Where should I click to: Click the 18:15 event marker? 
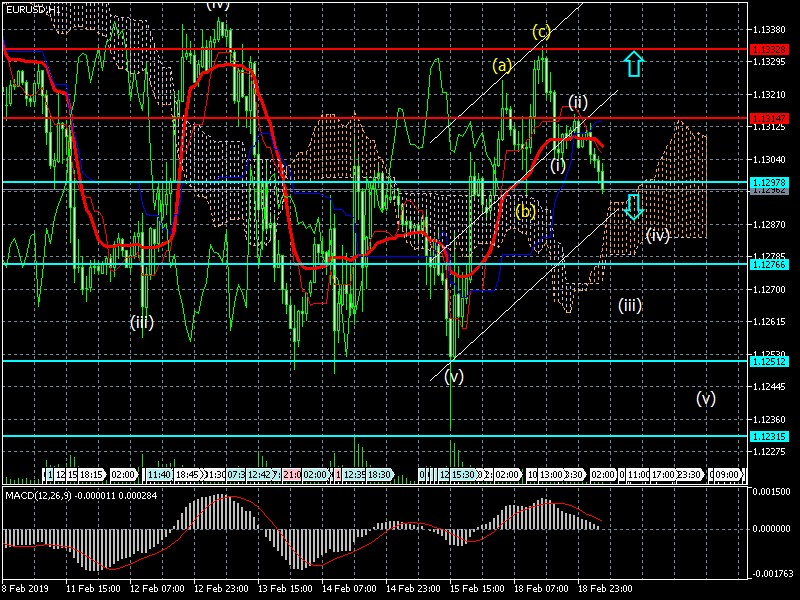click(x=91, y=474)
